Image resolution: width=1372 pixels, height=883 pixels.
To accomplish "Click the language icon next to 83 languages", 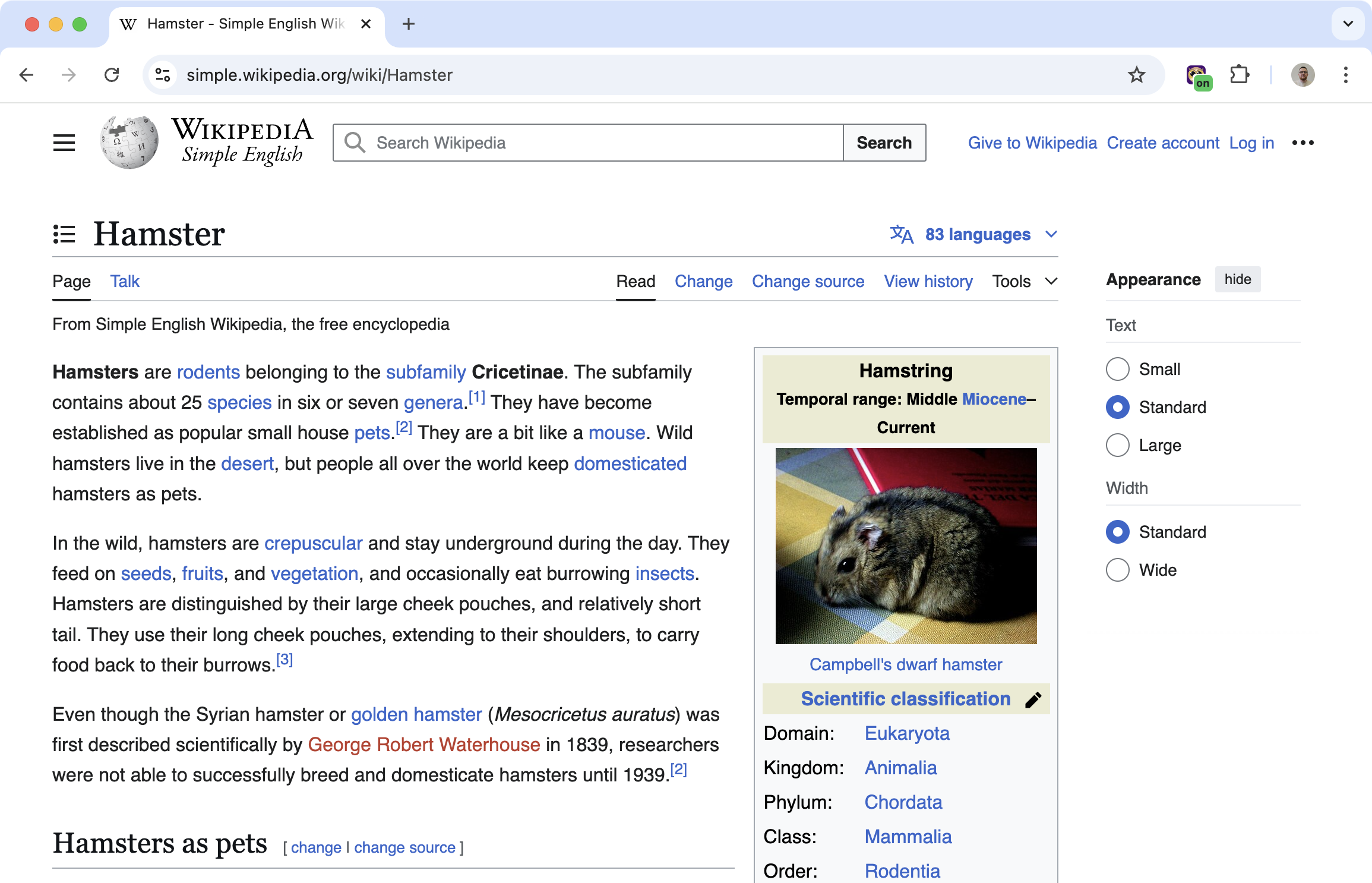I will click(x=901, y=234).
